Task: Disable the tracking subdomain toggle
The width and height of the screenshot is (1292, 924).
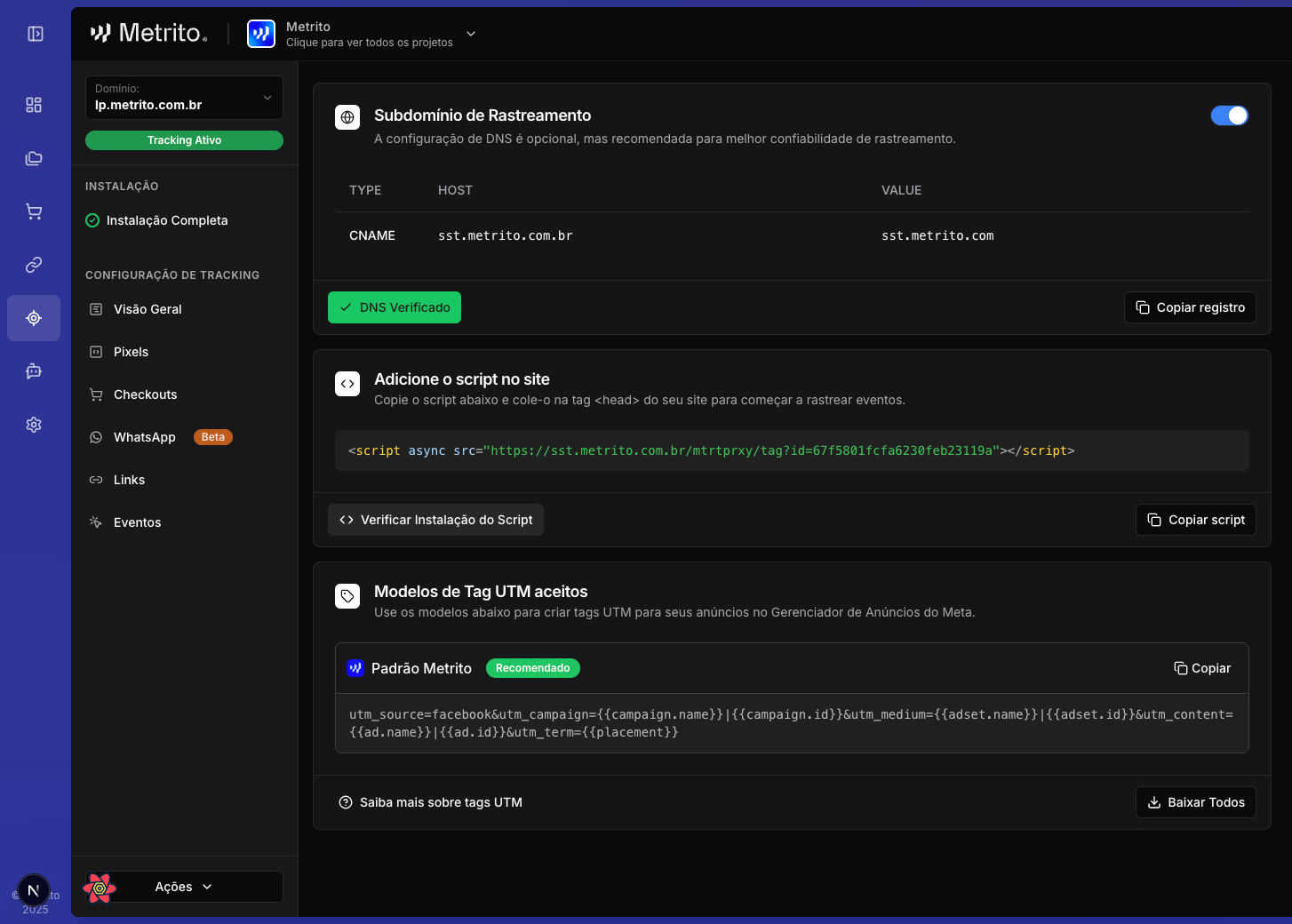Action: (x=1229, y=115)
